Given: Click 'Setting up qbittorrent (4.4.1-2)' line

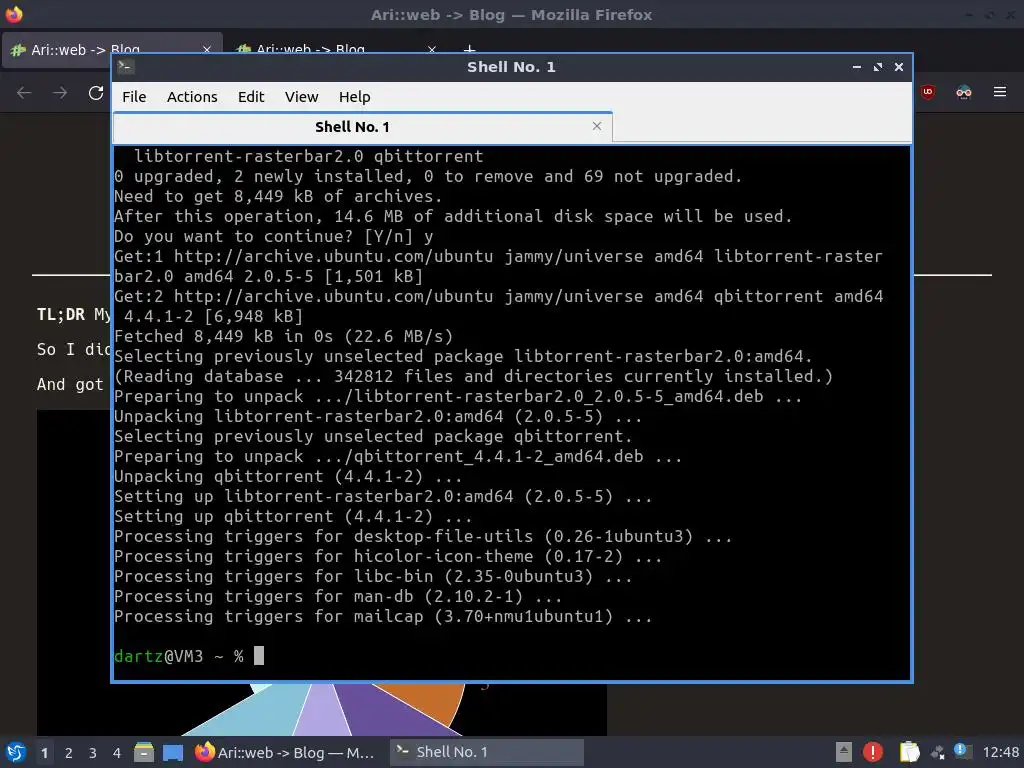Looking at the screenshot, I should click(293, 517).
